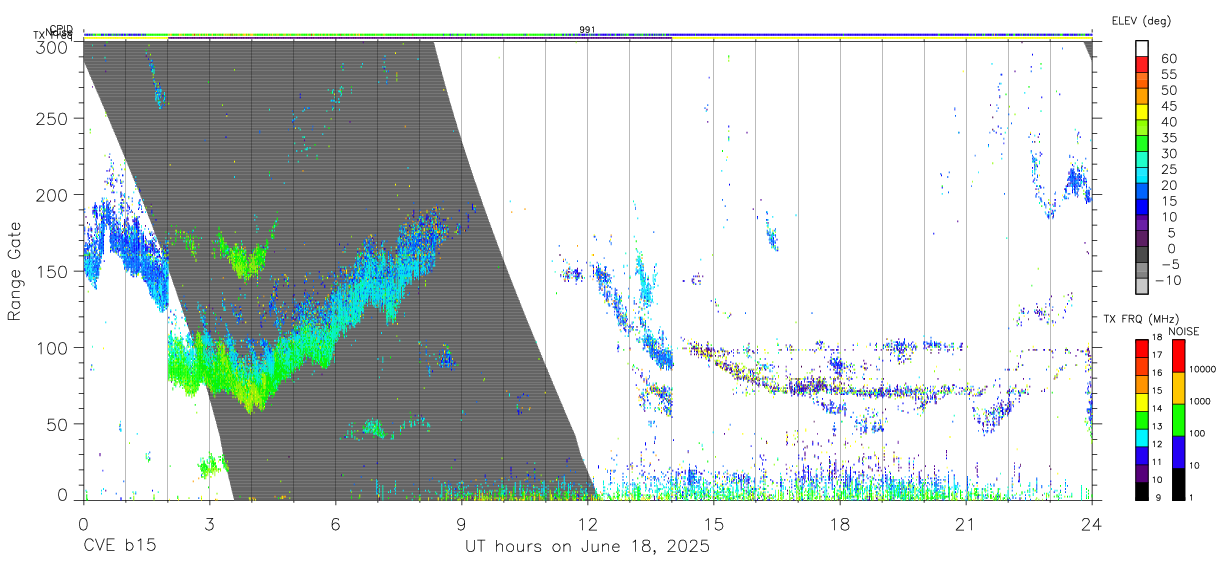
Task: Click the 991 CPID value at top
Action: (x=587, y=29)
